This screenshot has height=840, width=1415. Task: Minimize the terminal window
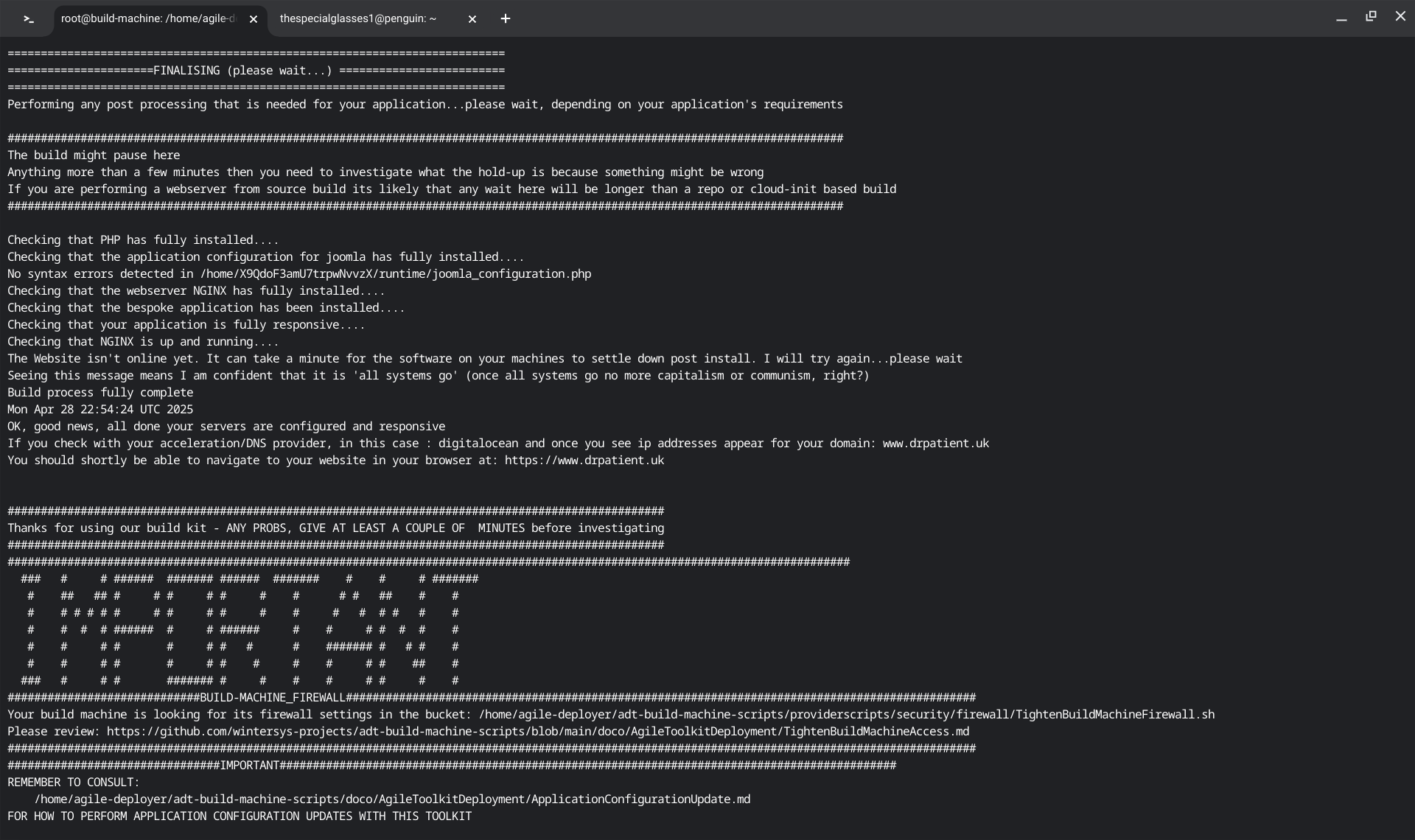pyautogui.click(x=1341, y=18)
